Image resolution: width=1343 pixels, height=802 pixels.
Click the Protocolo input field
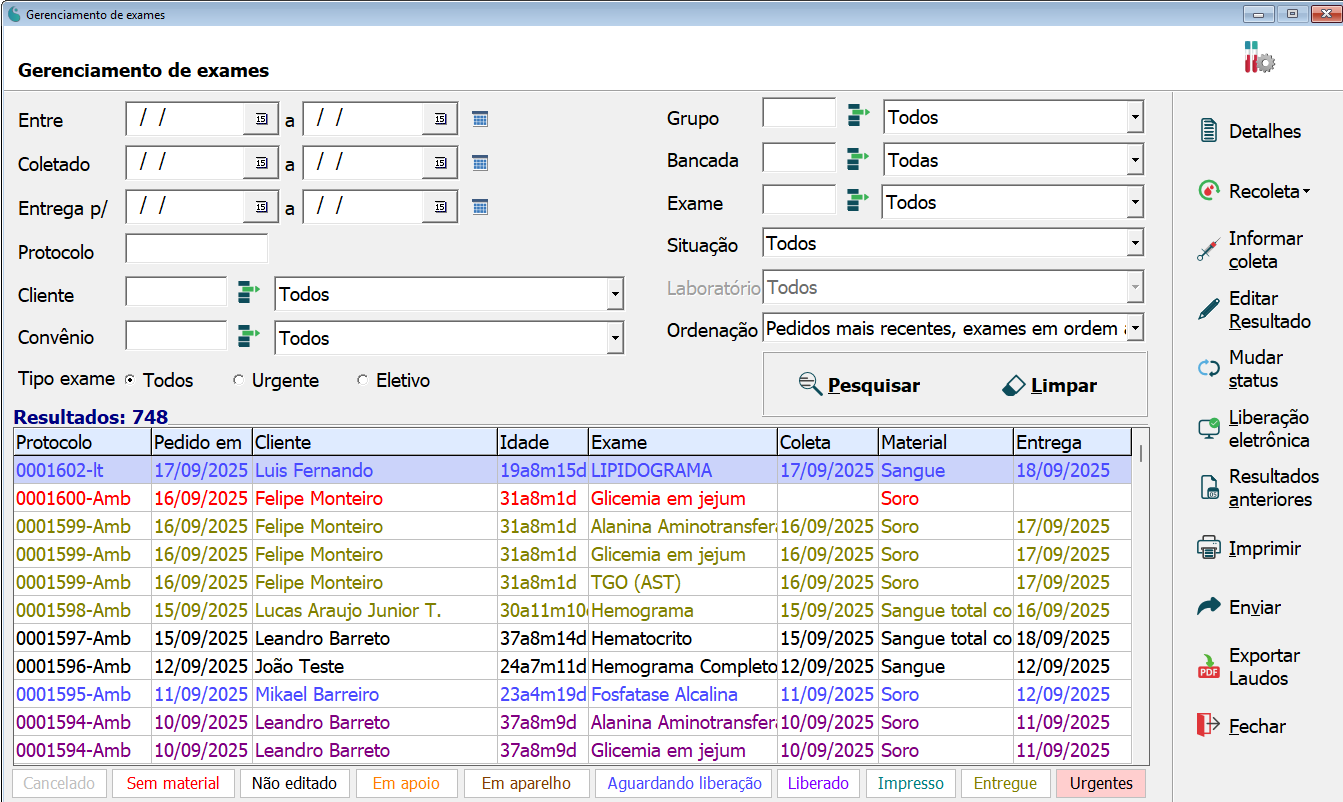(197, 249)
